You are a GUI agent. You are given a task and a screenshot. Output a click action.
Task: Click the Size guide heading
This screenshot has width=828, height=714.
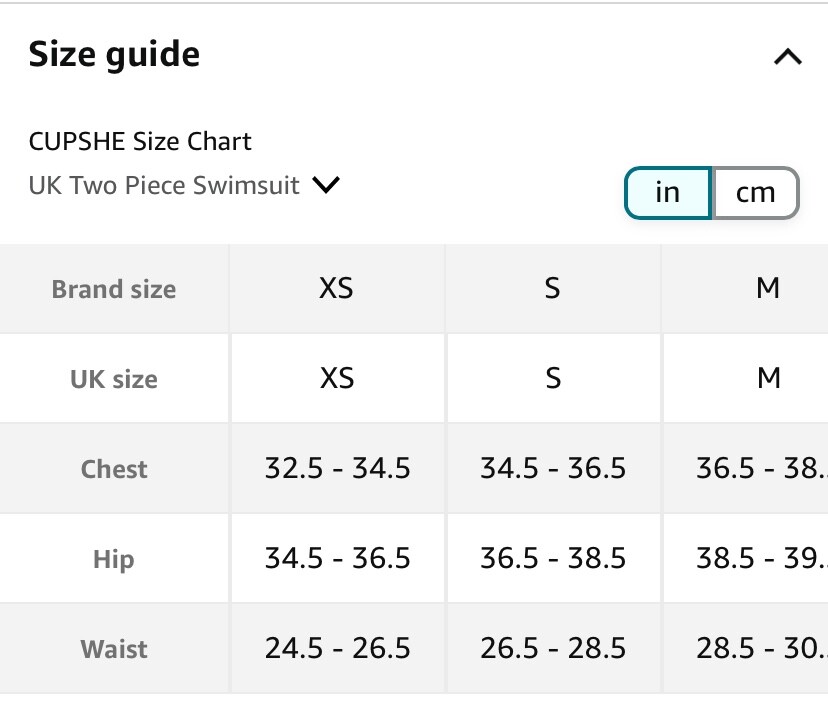[114, 54]
